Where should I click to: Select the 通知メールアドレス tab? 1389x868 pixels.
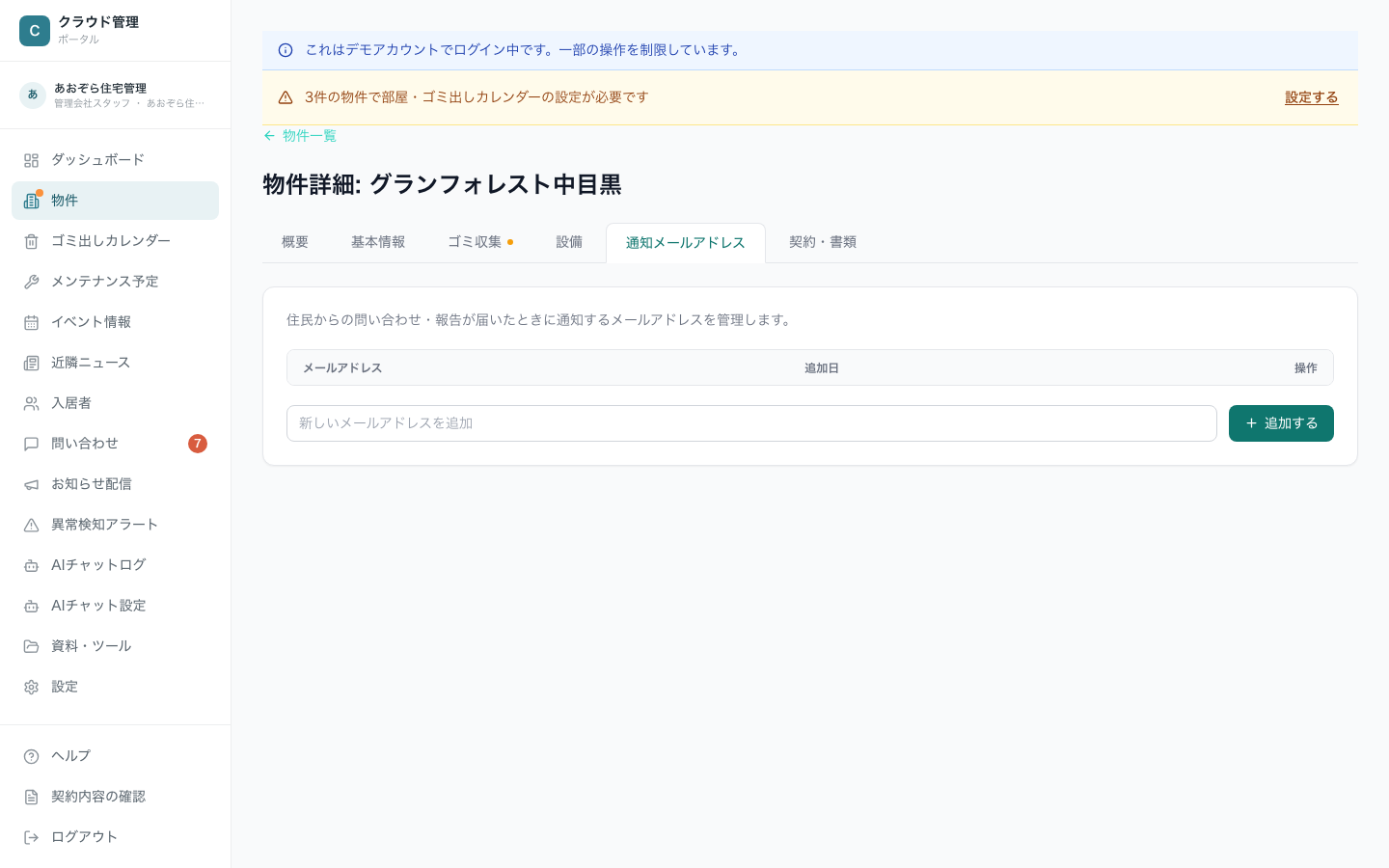686,243
